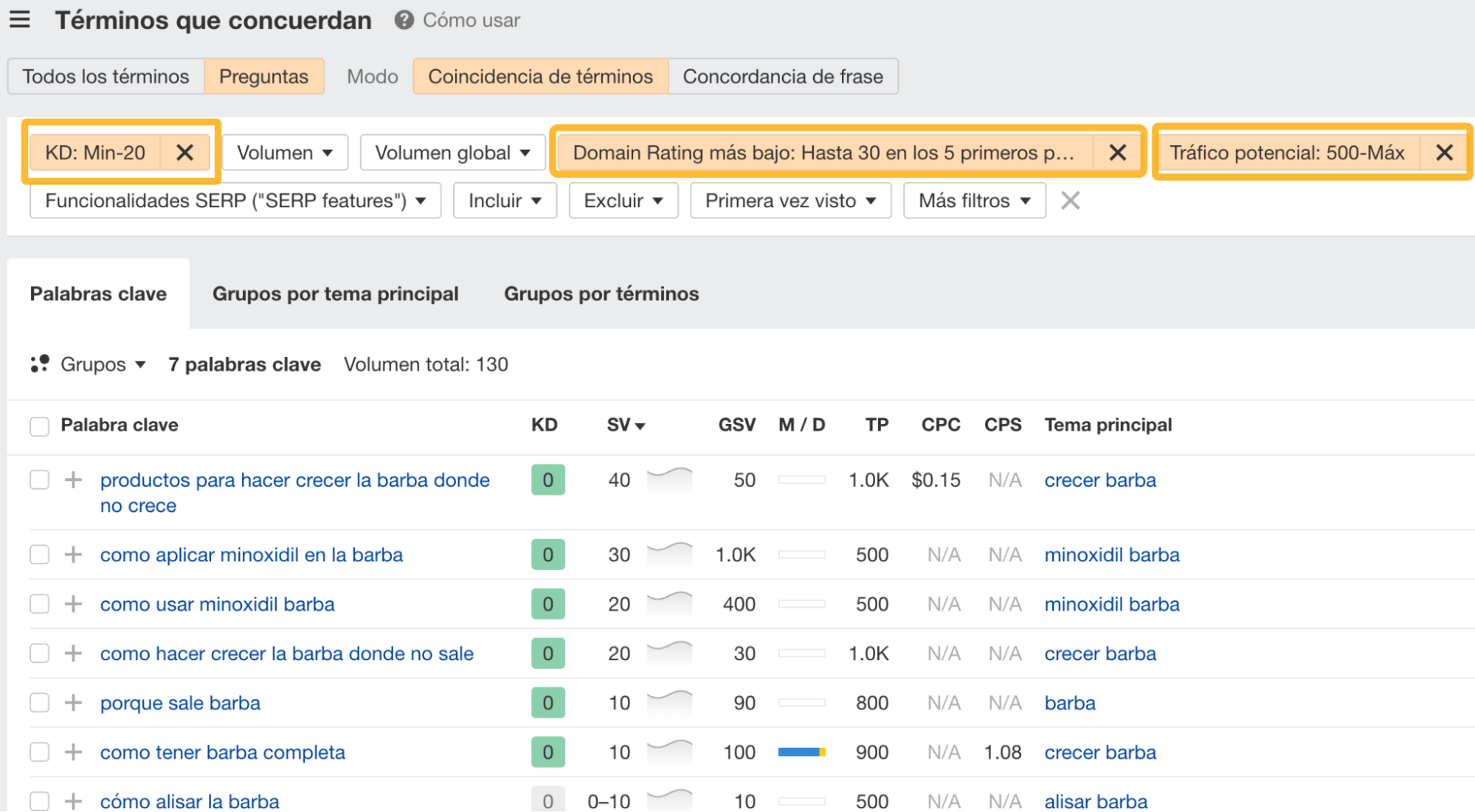
Task: Clear all filters with gray X icon
Action: click(x=1070, y=201)
